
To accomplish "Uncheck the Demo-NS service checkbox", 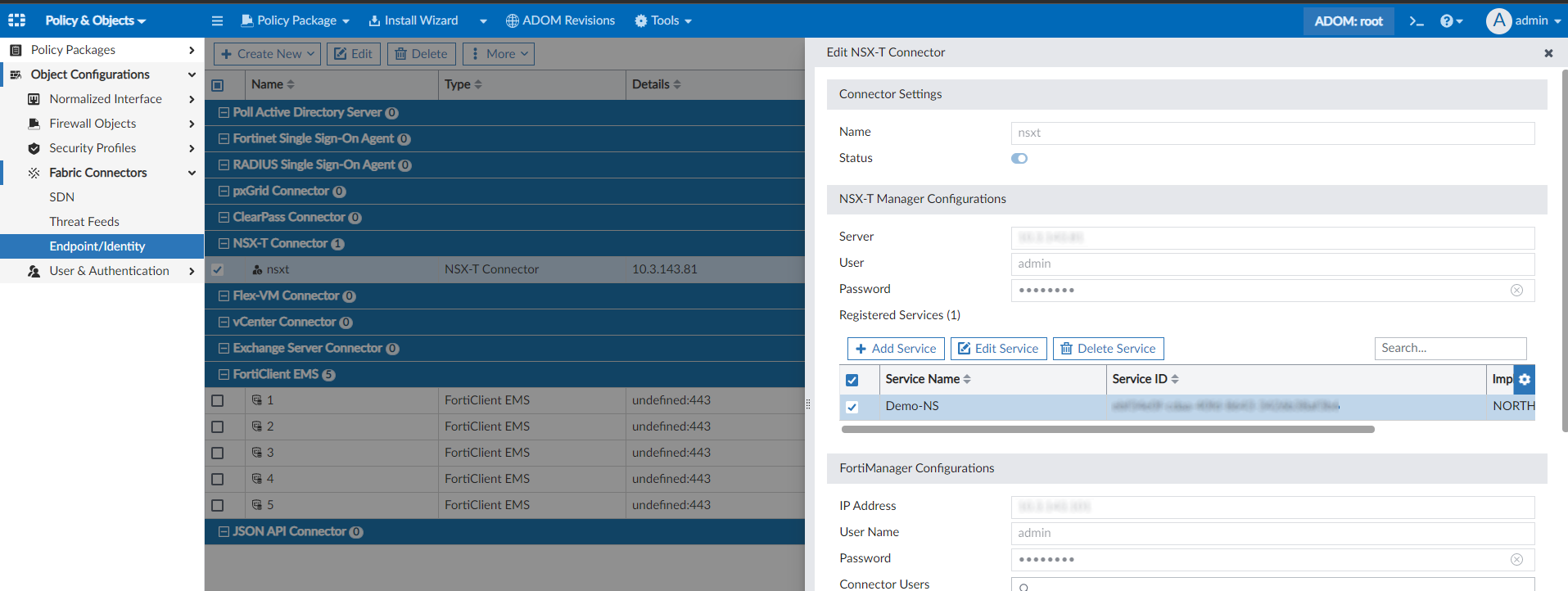I will pyautogui.click(x=852, y=407).
